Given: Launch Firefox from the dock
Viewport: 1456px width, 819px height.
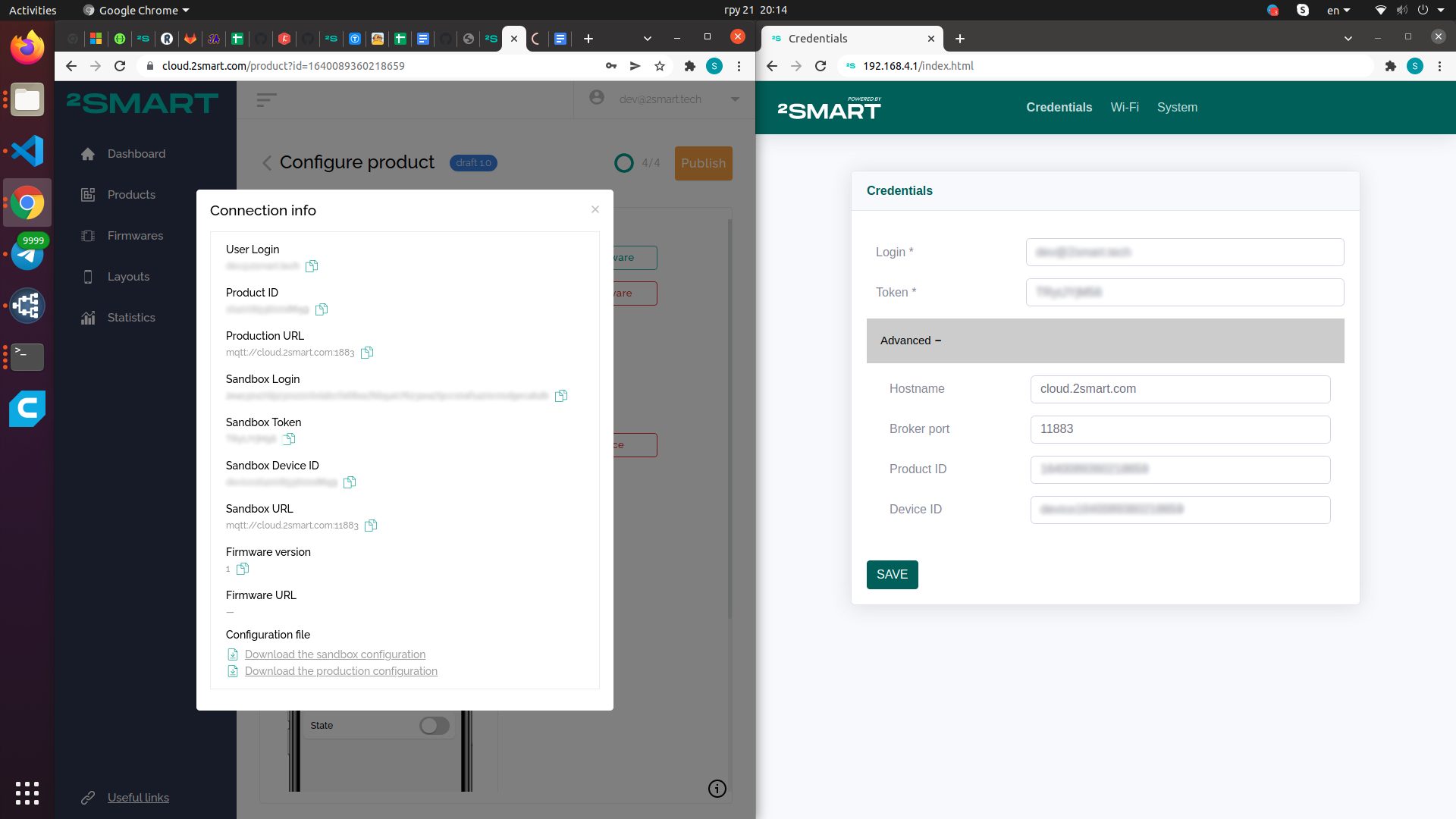Looking at the screenshot, I should [x=27, y=48].
